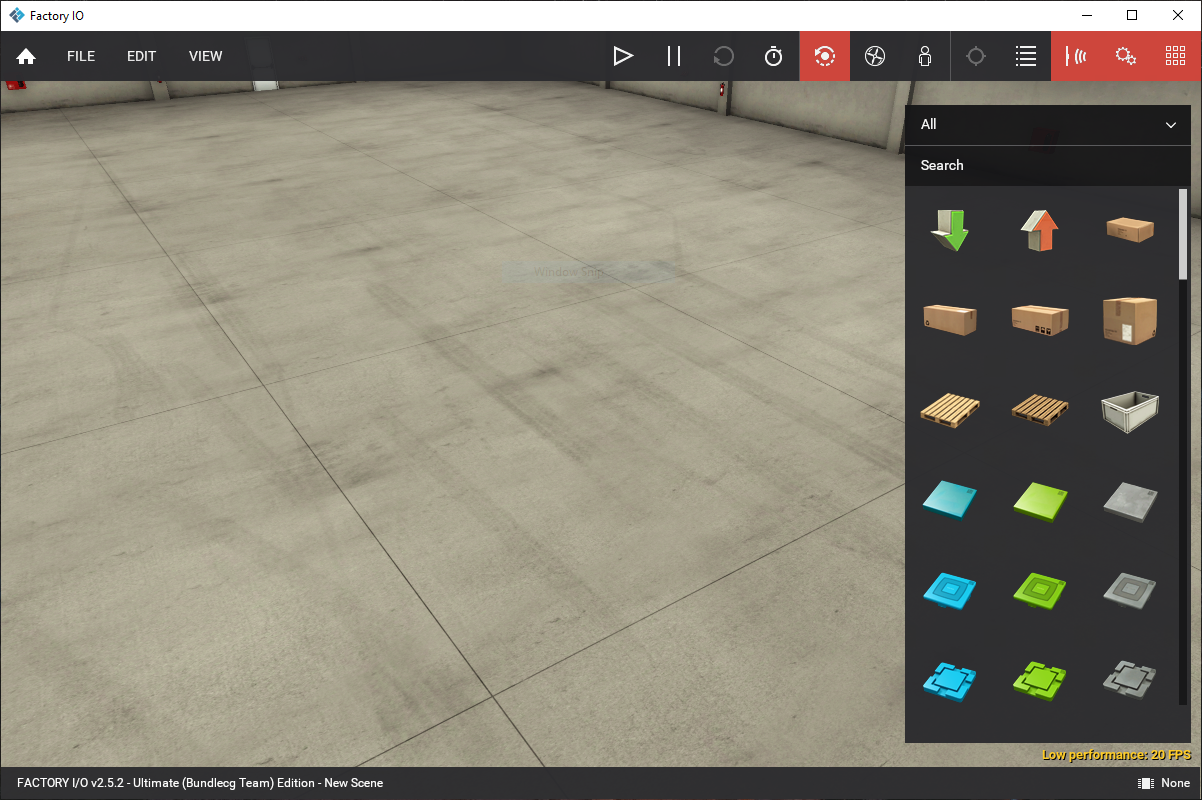The height and width of the screenshot is (800, 1202).
Task: Choose the blue raw material block
Action: pyautogui.click(x=949, y=500)
